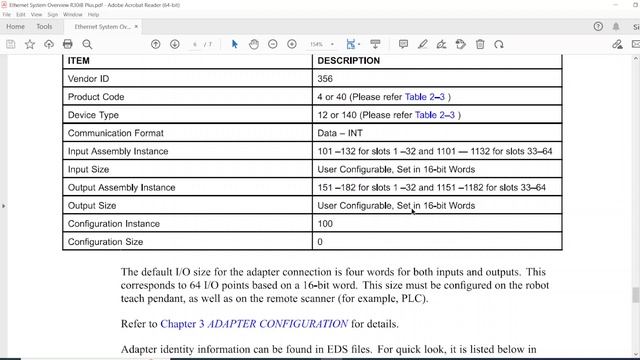
Task: Open the notifications bell
Action: coord(616,27)
